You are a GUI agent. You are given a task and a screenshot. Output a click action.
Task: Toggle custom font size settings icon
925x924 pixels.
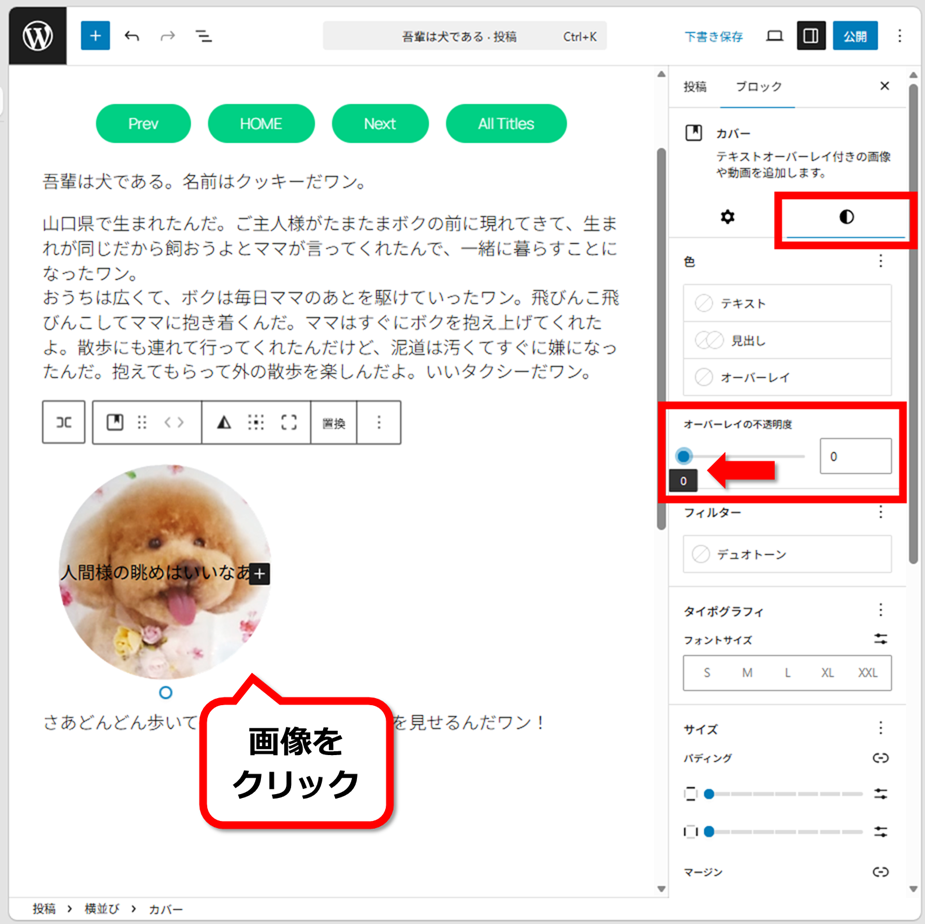(880, 640)
